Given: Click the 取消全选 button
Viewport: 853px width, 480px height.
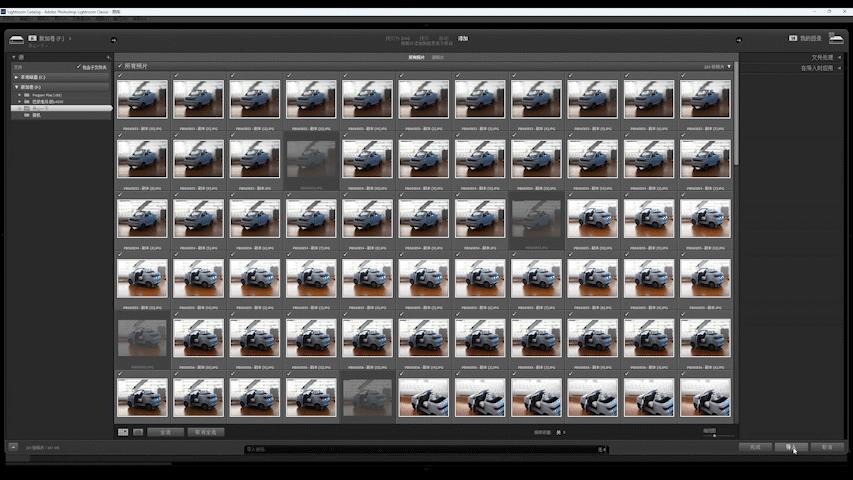Looking at the screenshot, I should 205,432.
